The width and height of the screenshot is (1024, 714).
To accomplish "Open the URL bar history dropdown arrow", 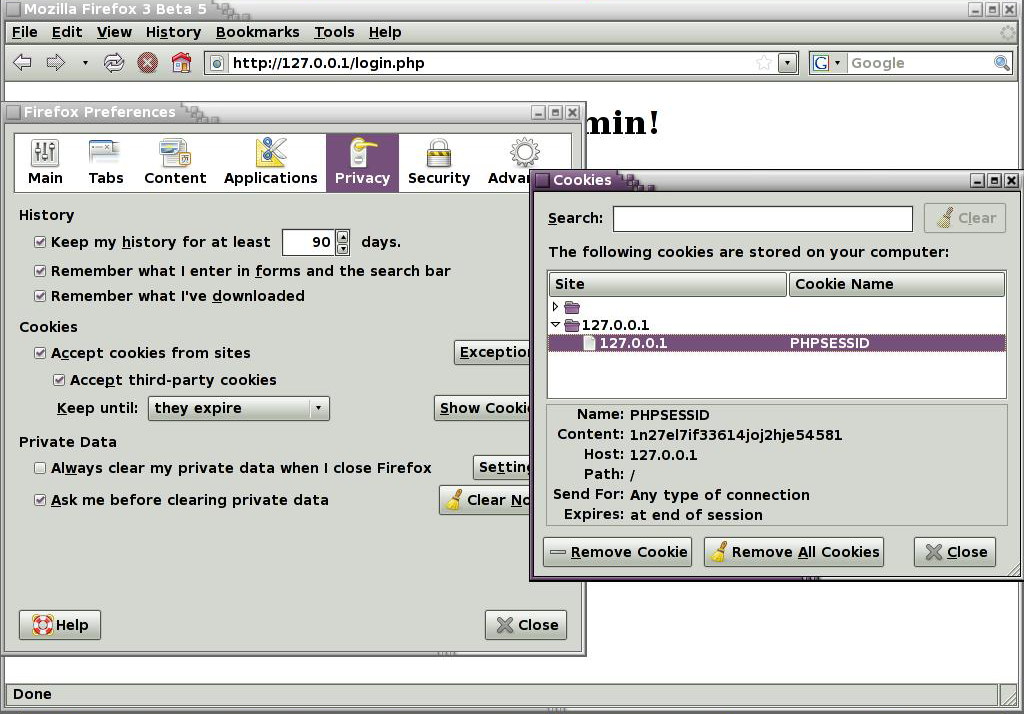I will [x=787, y=63].
